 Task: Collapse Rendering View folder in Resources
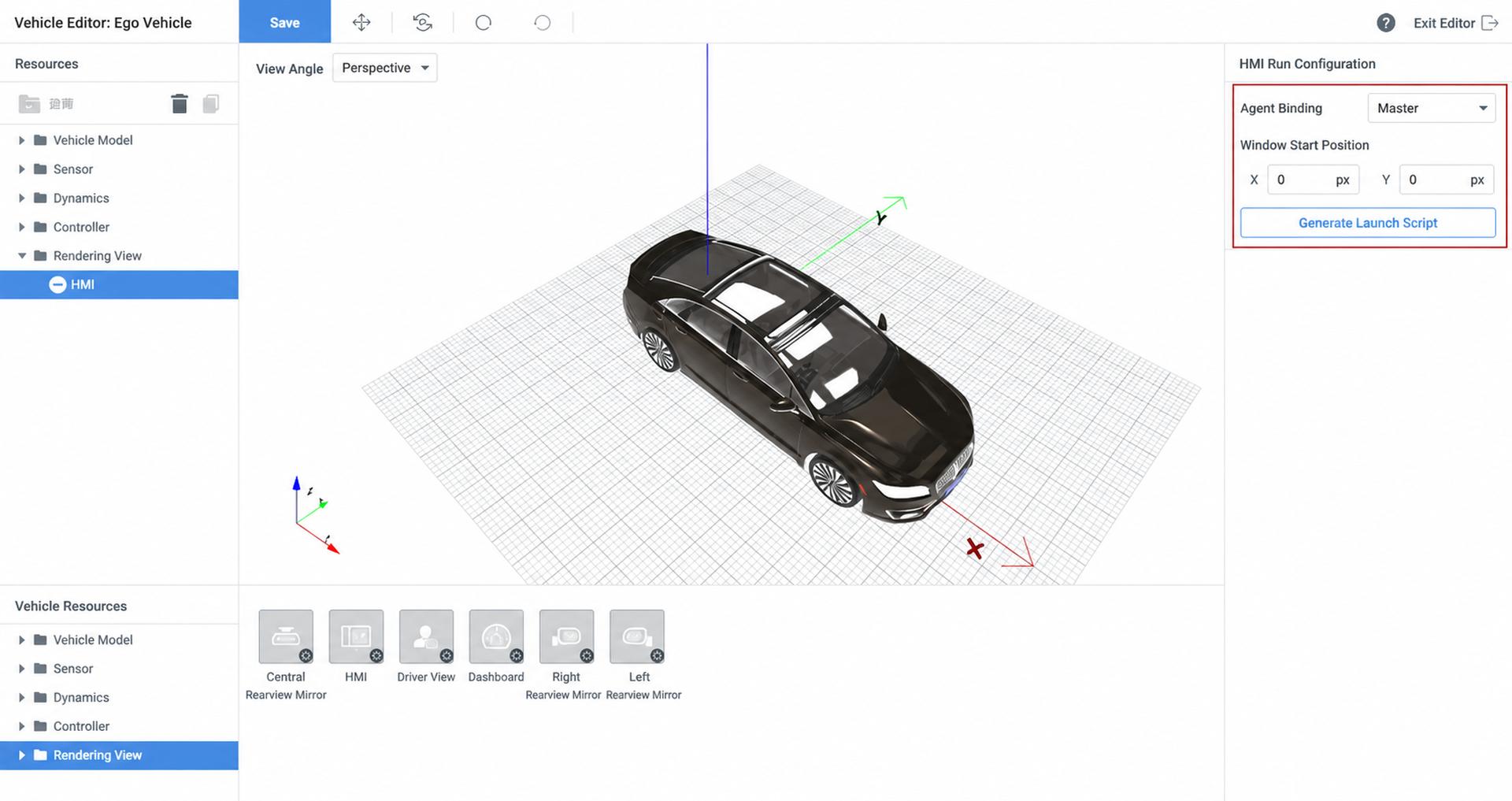[x=22, y=256]
